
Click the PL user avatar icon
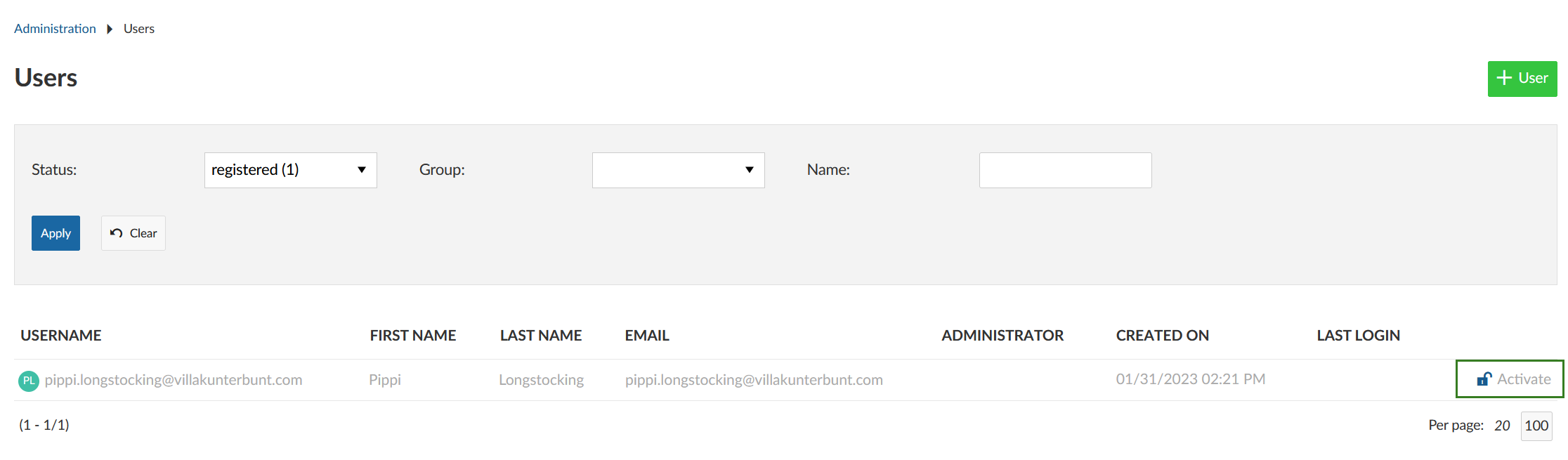pos(28,381)
